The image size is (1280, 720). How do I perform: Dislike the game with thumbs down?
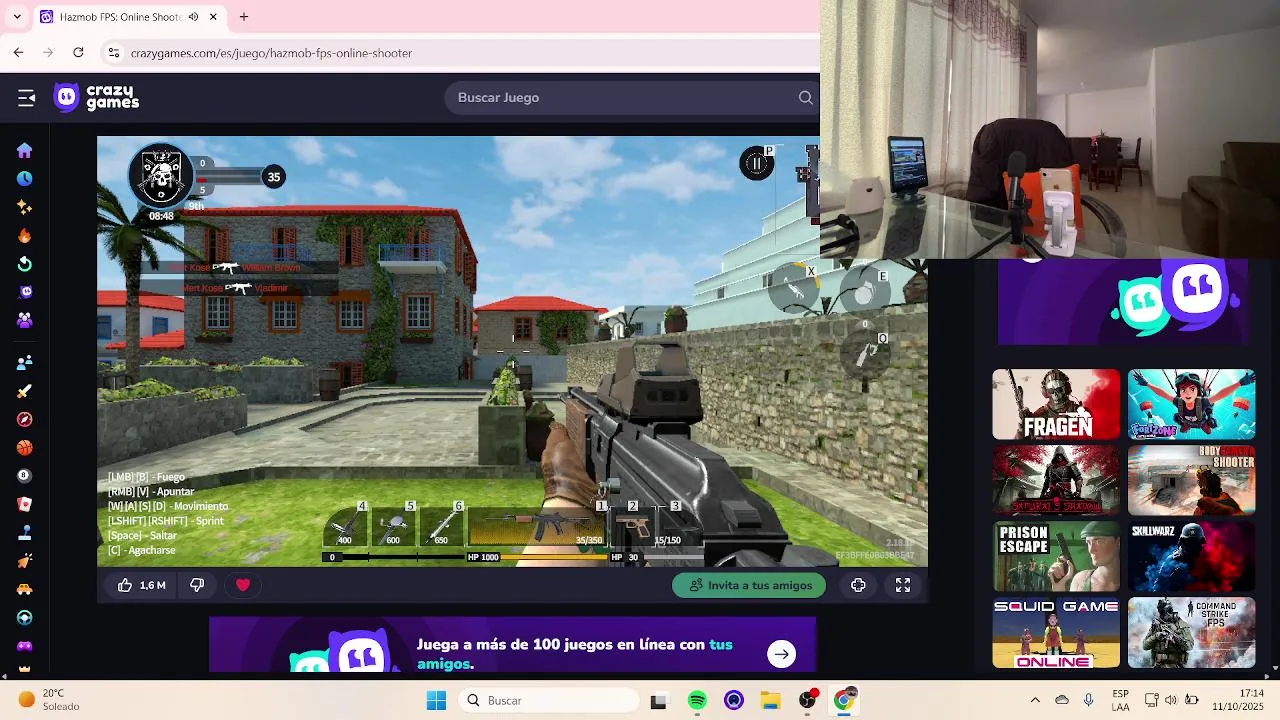(197, 585)
